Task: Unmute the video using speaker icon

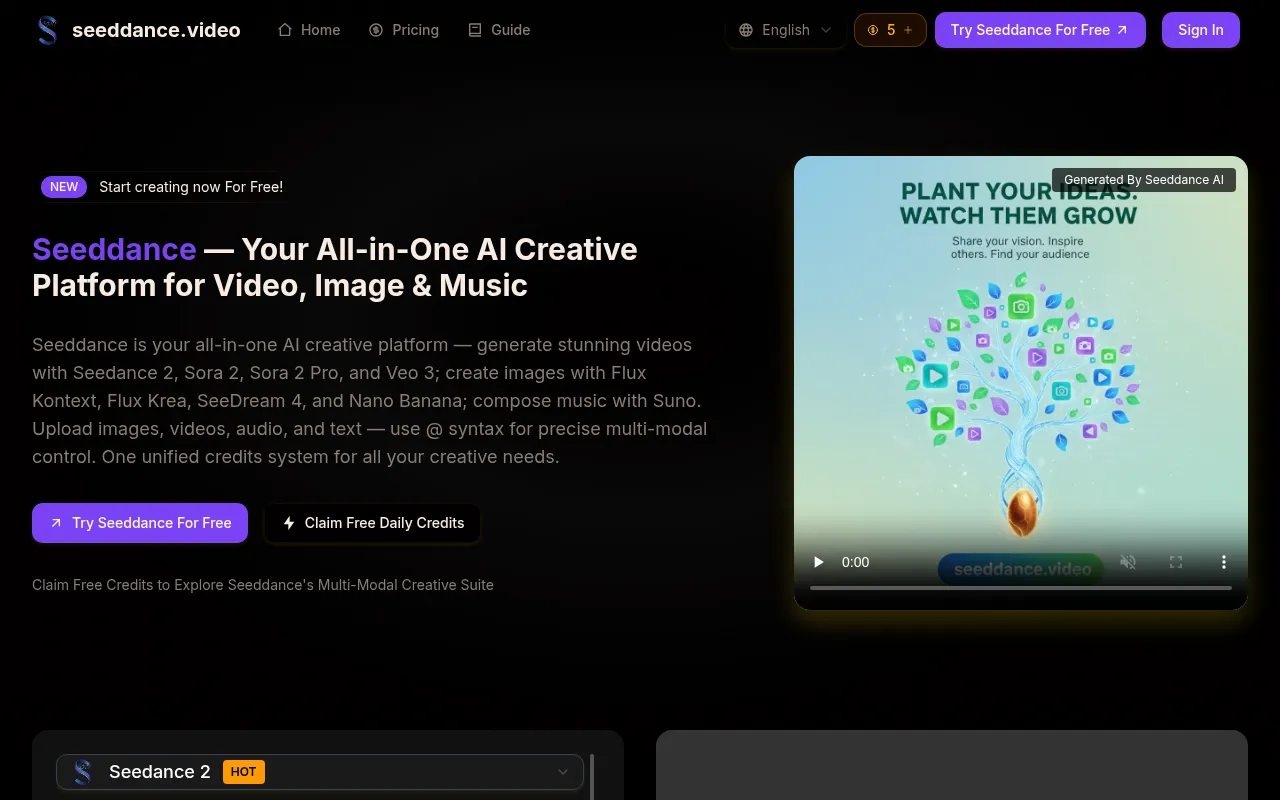Action: (x=1128, y=562)
